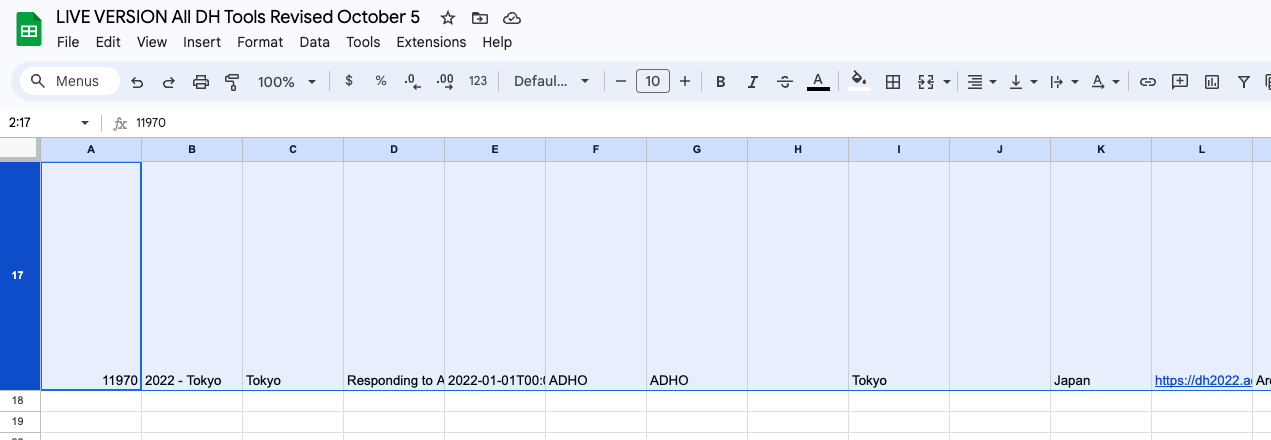
Task: Click the font size input field
Action: (653, 82)
